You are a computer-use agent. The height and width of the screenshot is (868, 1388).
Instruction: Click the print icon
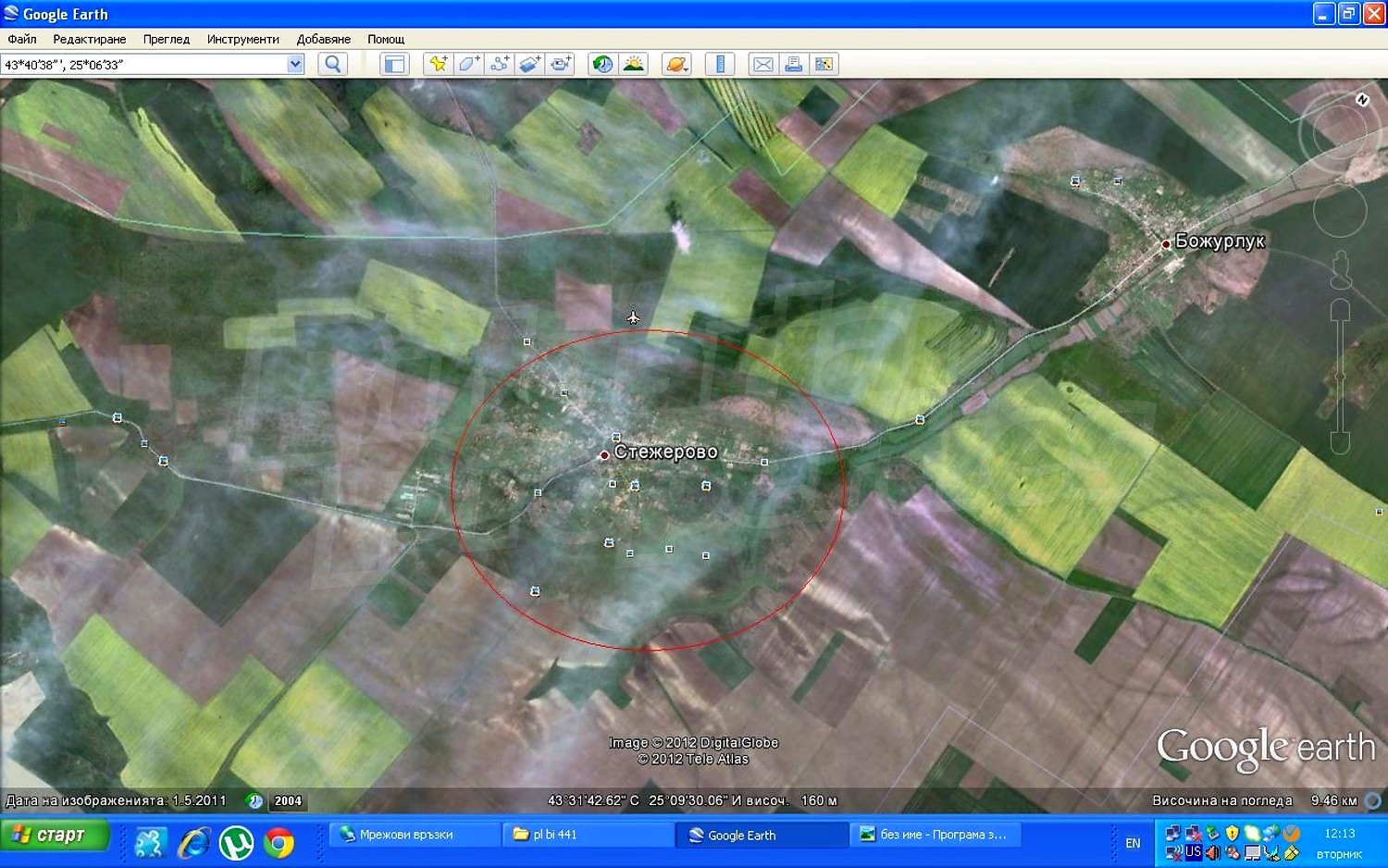(x=793, y=64)
